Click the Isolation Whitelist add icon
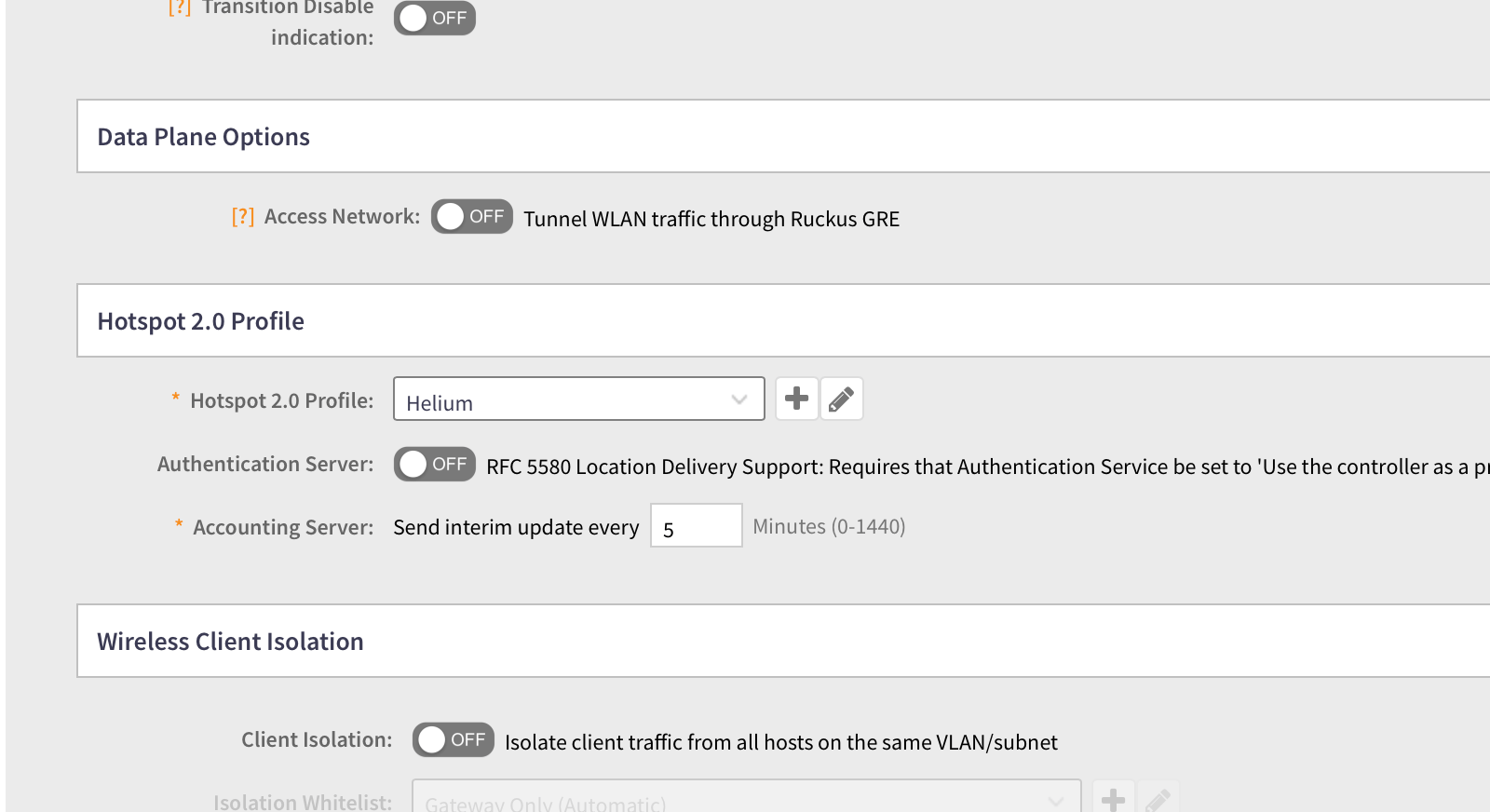The width and height of the screenshot is (1490, 812). point(1113,799)
